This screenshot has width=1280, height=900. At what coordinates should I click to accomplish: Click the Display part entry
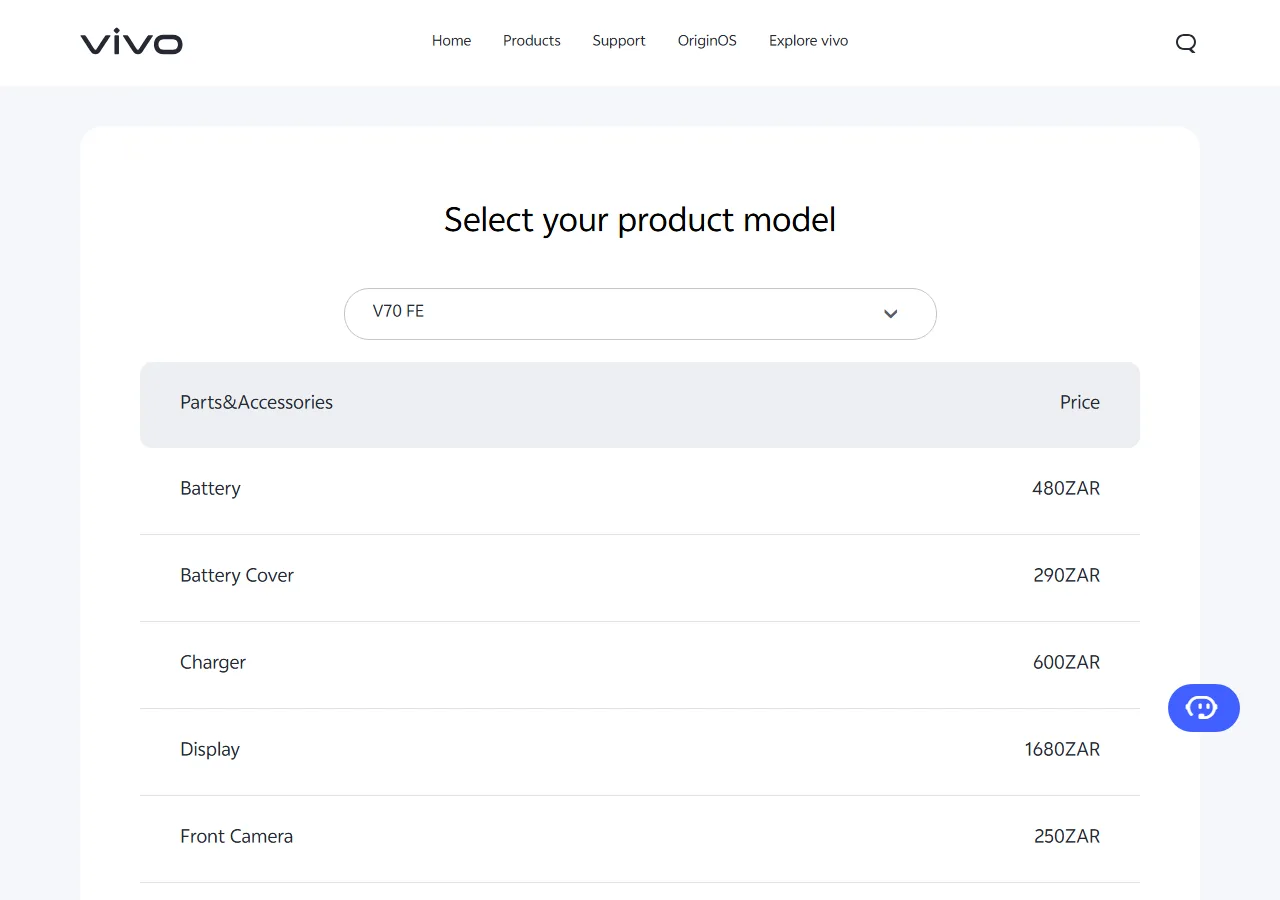(210, 749)
